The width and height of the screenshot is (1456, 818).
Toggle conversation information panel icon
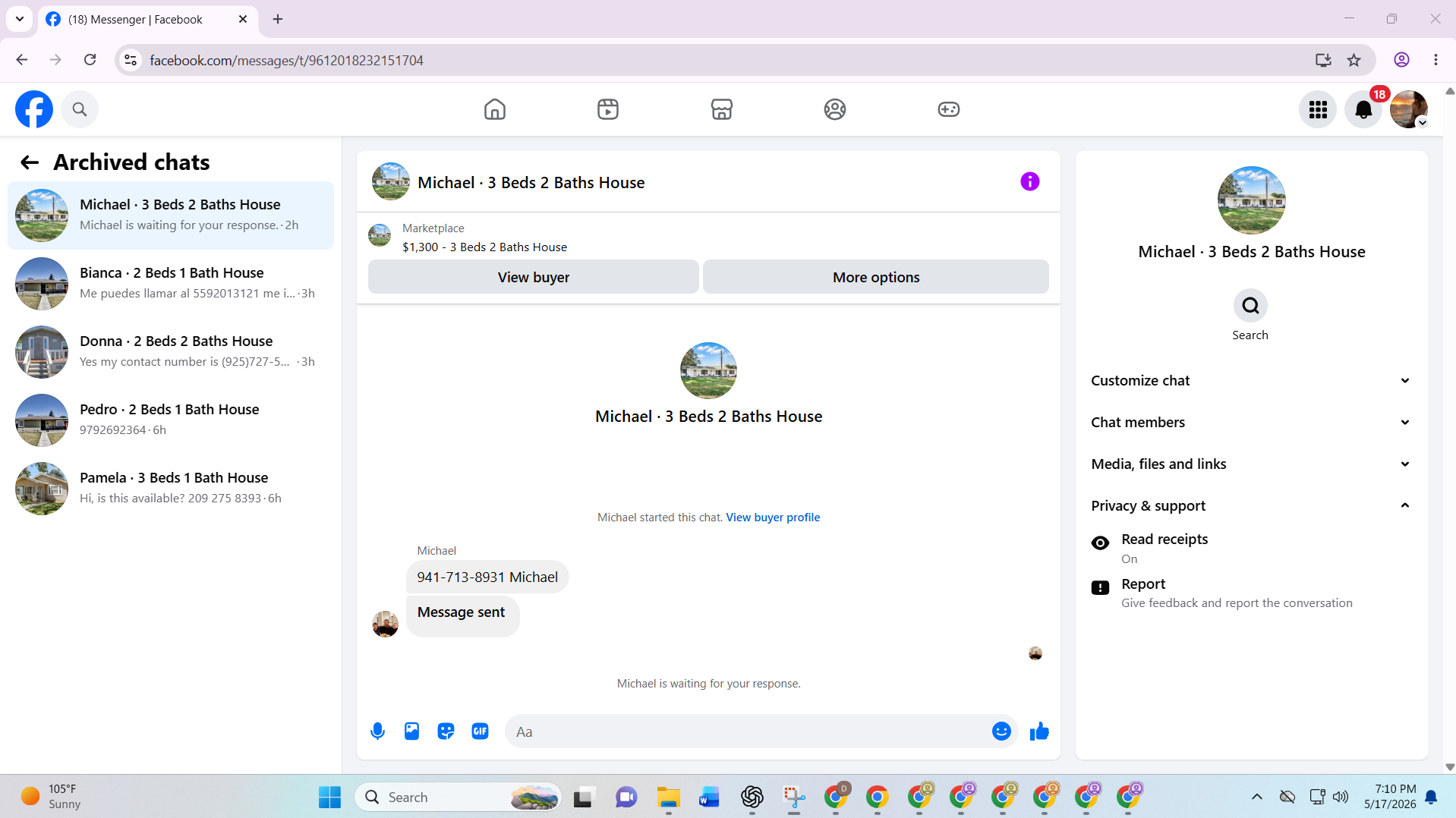coord(1030,181)
